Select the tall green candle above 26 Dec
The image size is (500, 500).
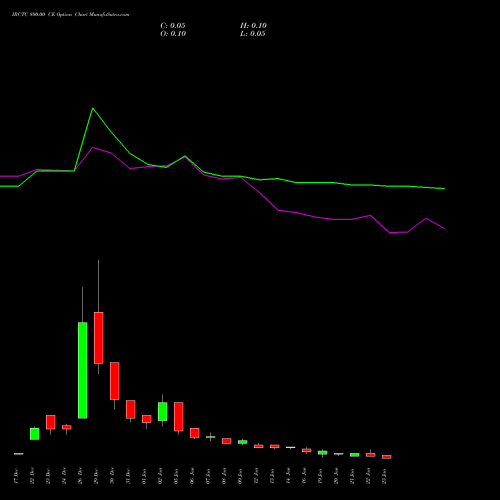pos(83,370)
